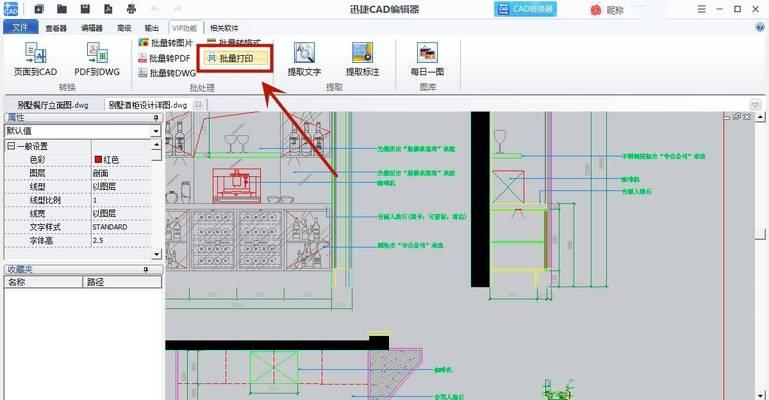The image size is (769, 400).
Task: Click the 名称 column header in favorites
Action: point(44,282)
